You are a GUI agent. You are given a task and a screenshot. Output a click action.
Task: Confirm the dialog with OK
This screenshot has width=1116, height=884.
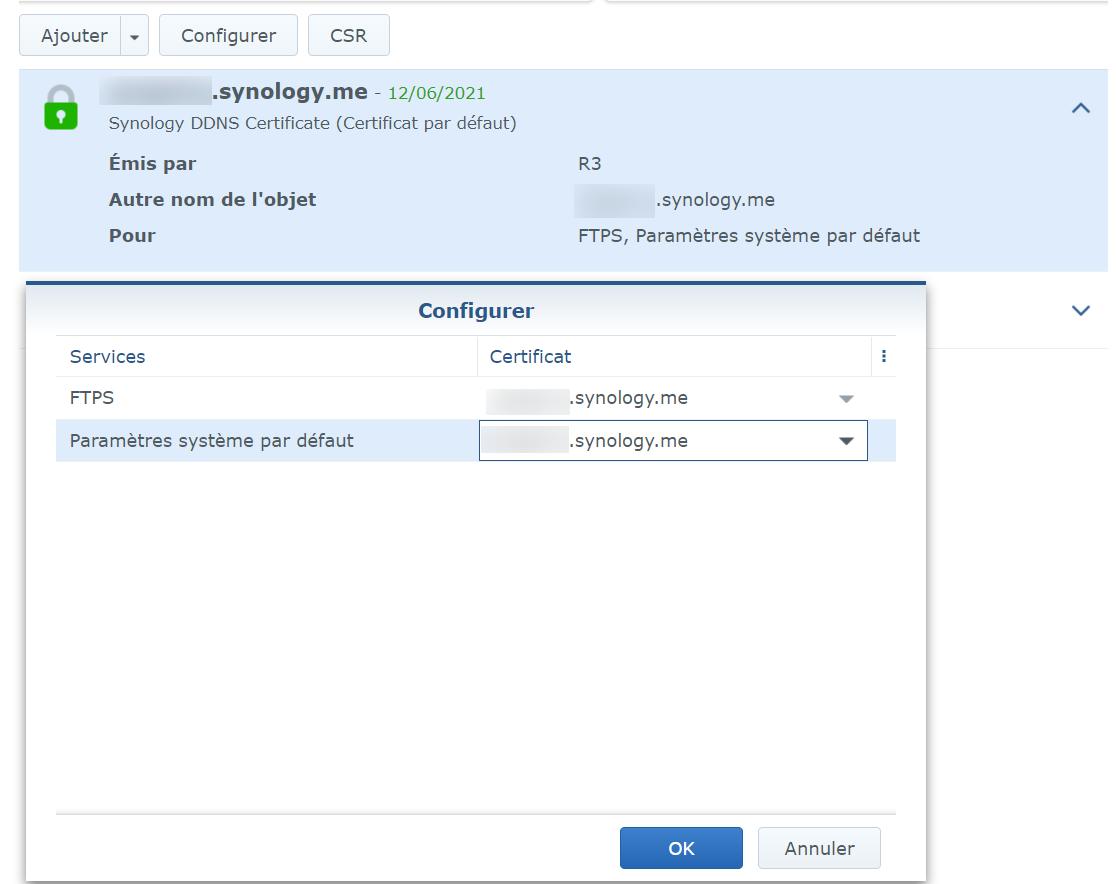681,848
